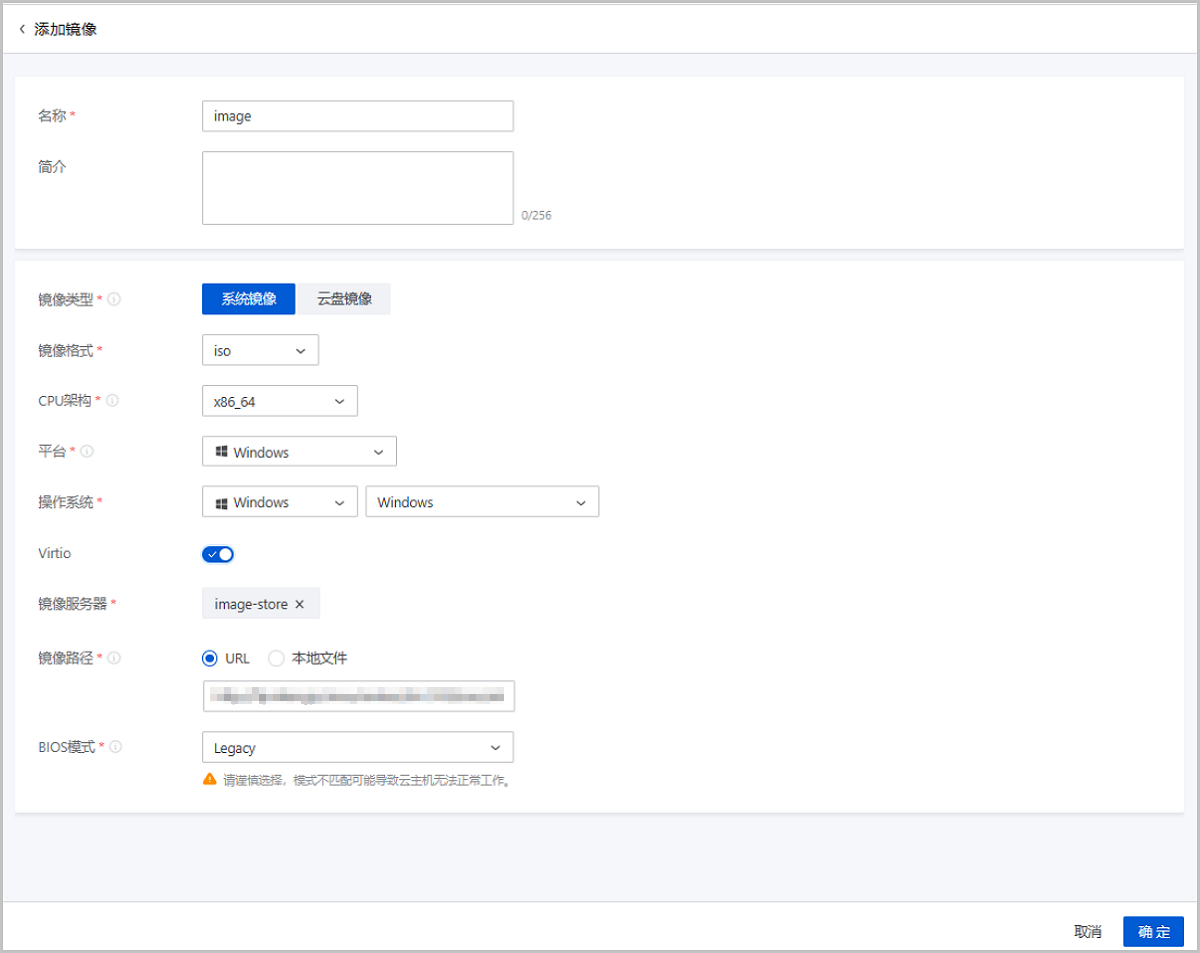
Task: Select the URL radio button
Action: [210, 658]
